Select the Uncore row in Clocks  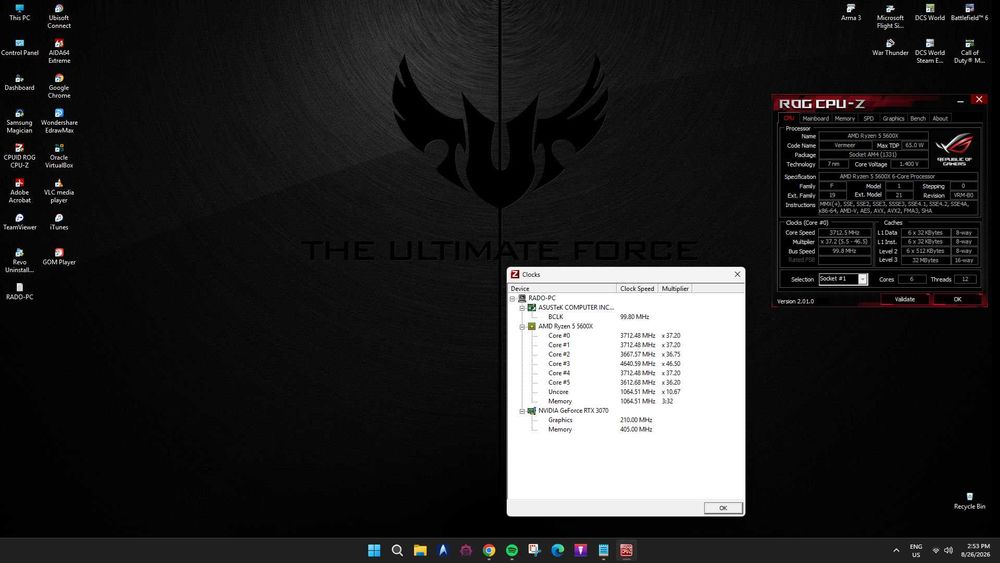(x=626, y=392)
